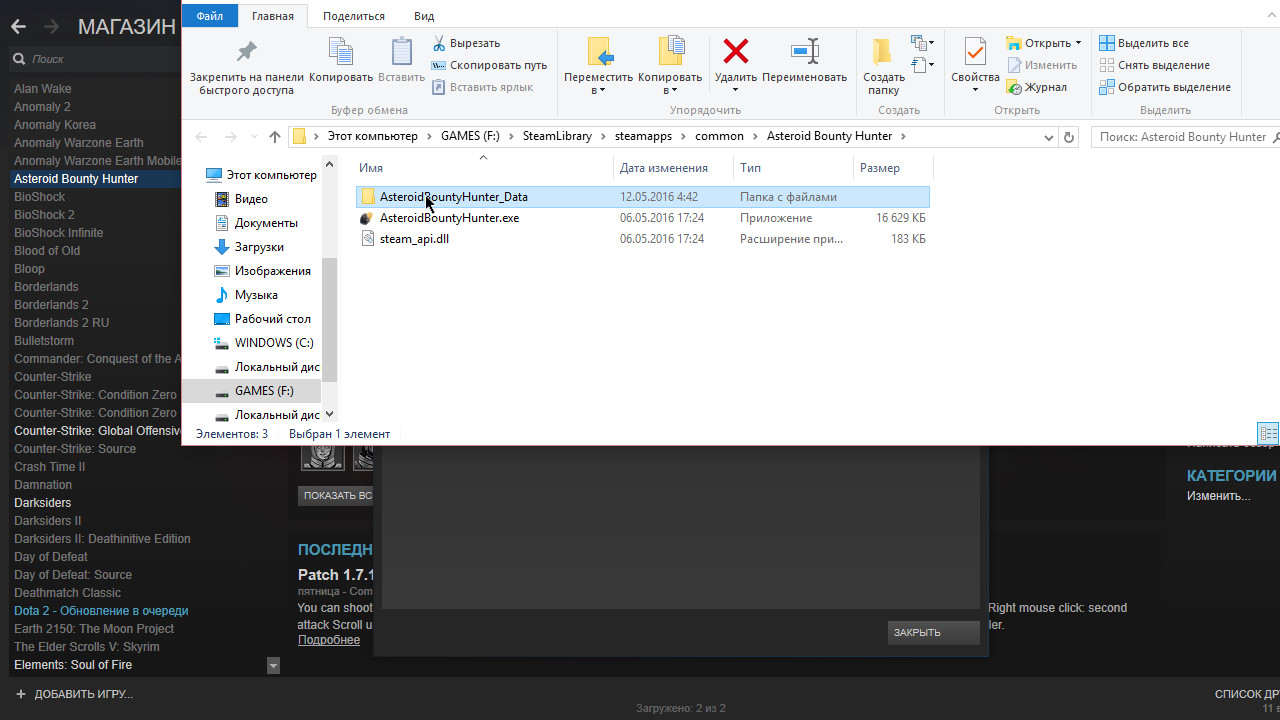This screenshot has width=1280, height=720.
Task: Select Borderlands 2 in Steam library
Action: pos(51,305)
